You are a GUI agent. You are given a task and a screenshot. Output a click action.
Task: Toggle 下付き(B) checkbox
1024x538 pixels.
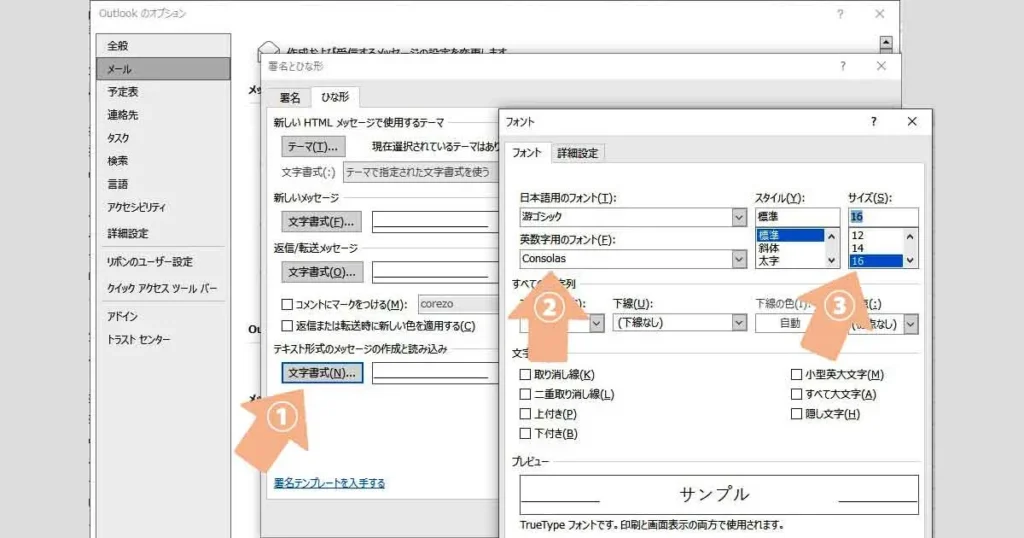[x=525, y=434]
